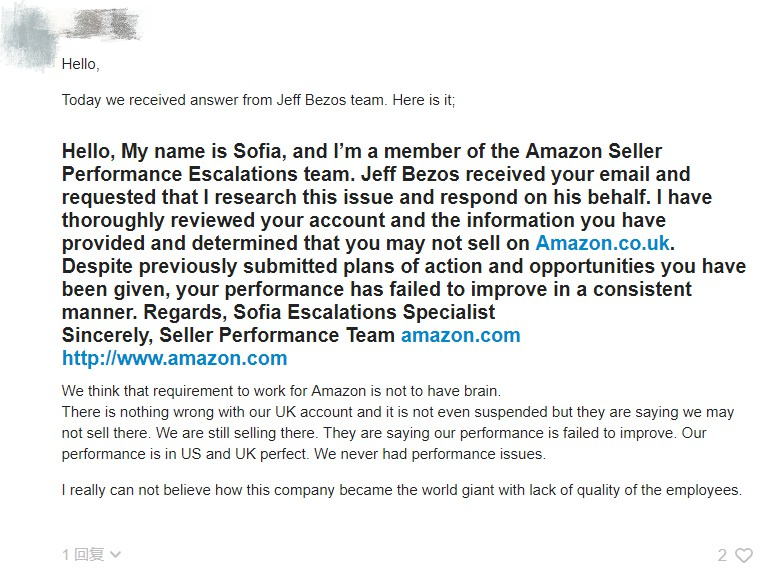Open the amazon.com link after Seller Performance Team
The height and width of the screenshot is (569, 760).
point(460,335)
